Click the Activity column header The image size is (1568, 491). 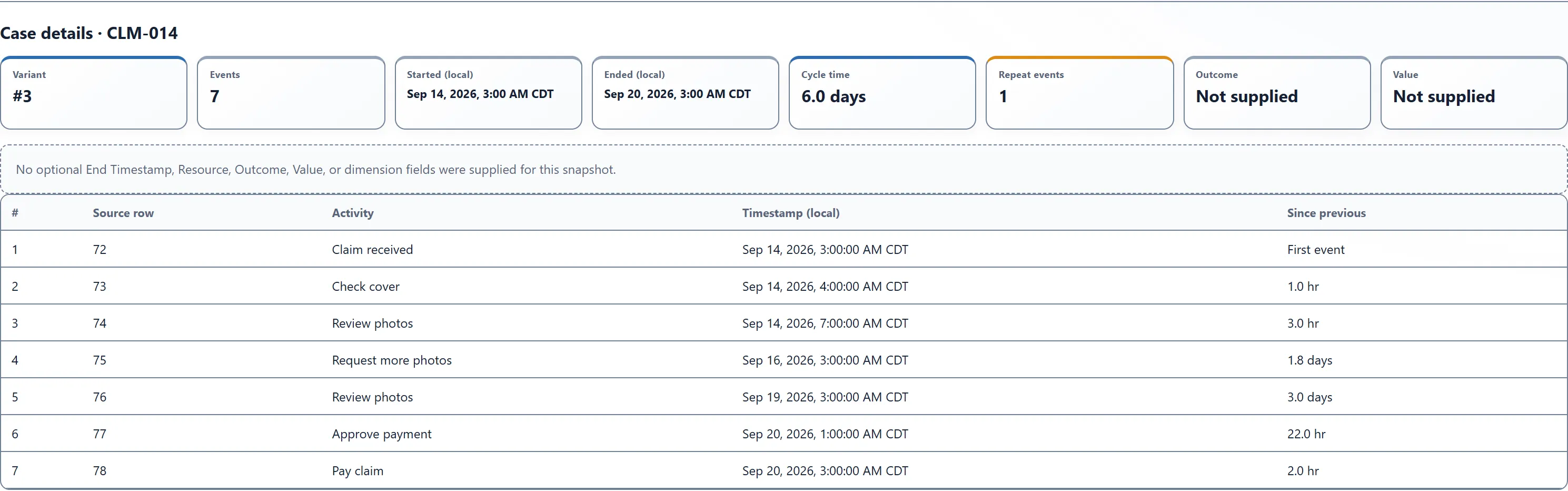[352, 213]
